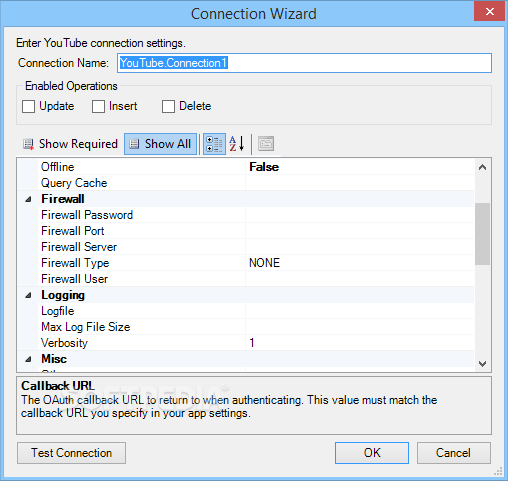Click the Misc category header text

54,359
